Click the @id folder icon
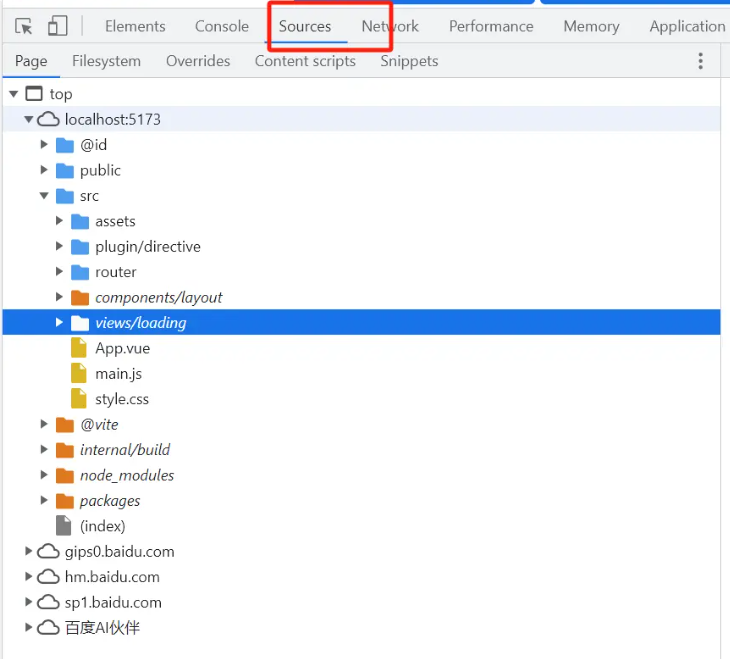Image resolution: width=730 pixels, height=659 pixels. [x=65, y=145]
